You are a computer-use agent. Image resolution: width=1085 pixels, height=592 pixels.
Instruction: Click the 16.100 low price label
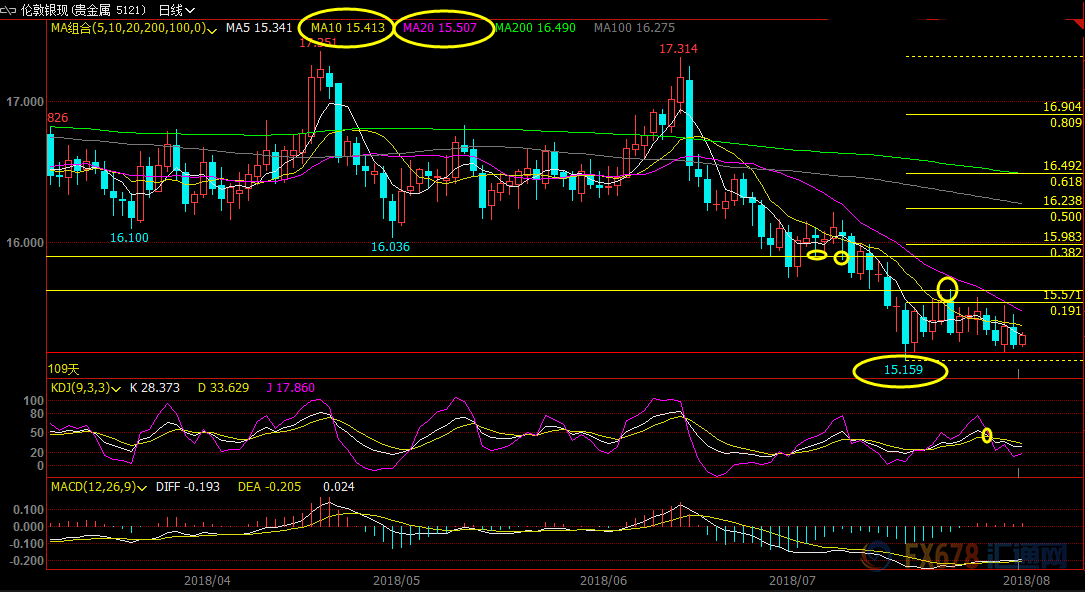click(x=129, y=237)
